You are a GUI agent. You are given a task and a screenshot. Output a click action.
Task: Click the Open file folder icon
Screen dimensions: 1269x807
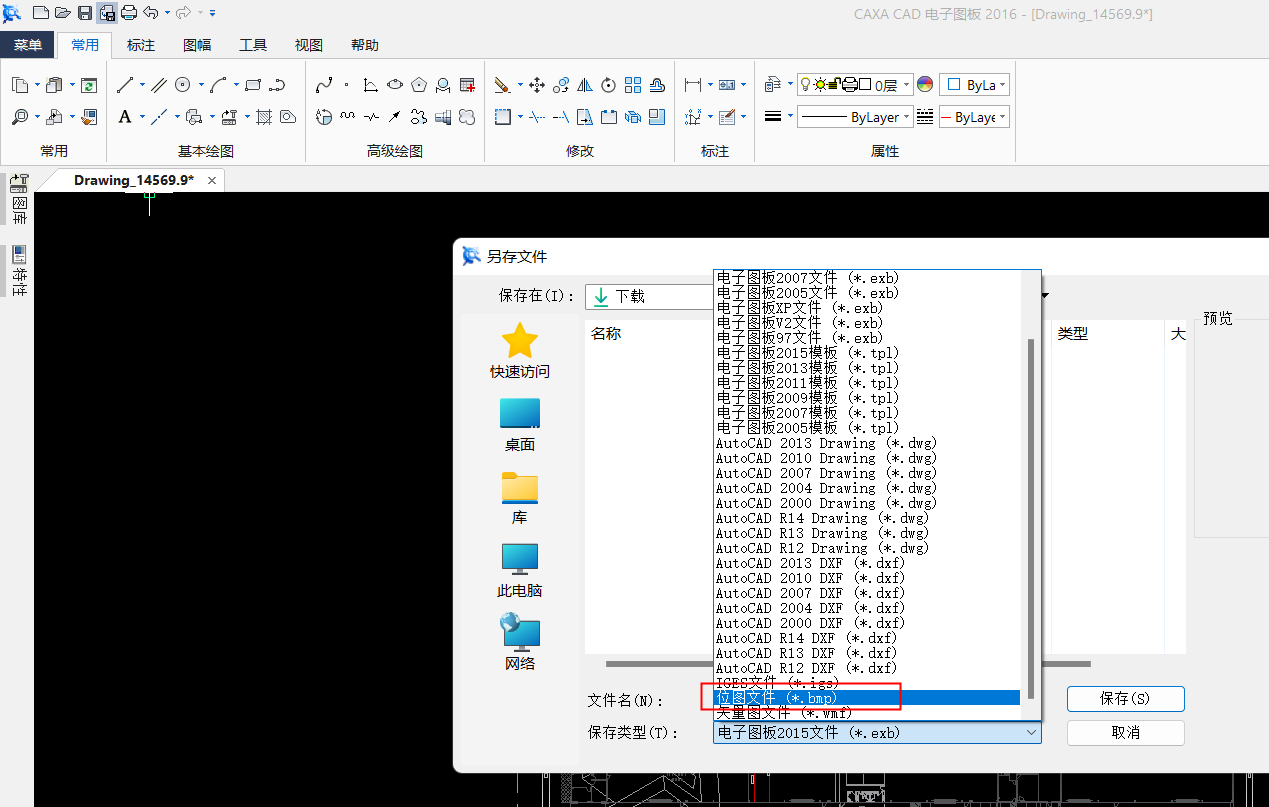coord(63,13)
